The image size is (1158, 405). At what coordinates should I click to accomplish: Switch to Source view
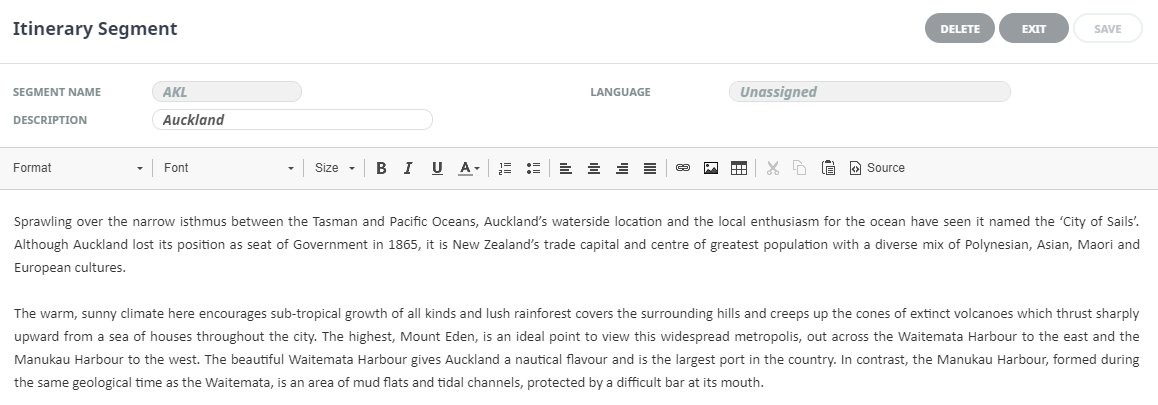point(877,169)
